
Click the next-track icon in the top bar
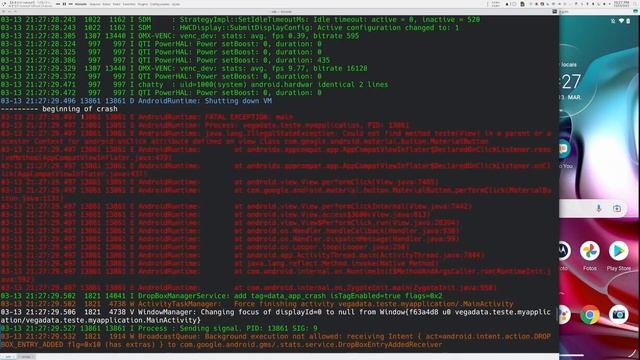tap(71, 4)
